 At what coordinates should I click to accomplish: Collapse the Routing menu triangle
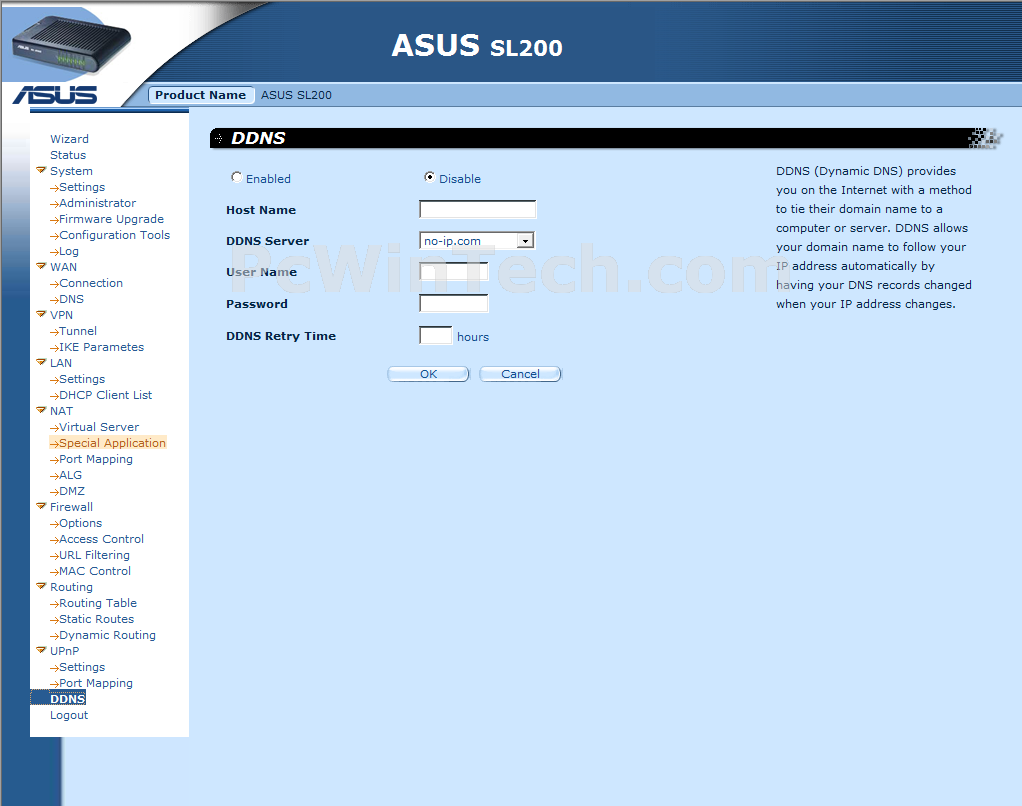(x=41, y=586)
